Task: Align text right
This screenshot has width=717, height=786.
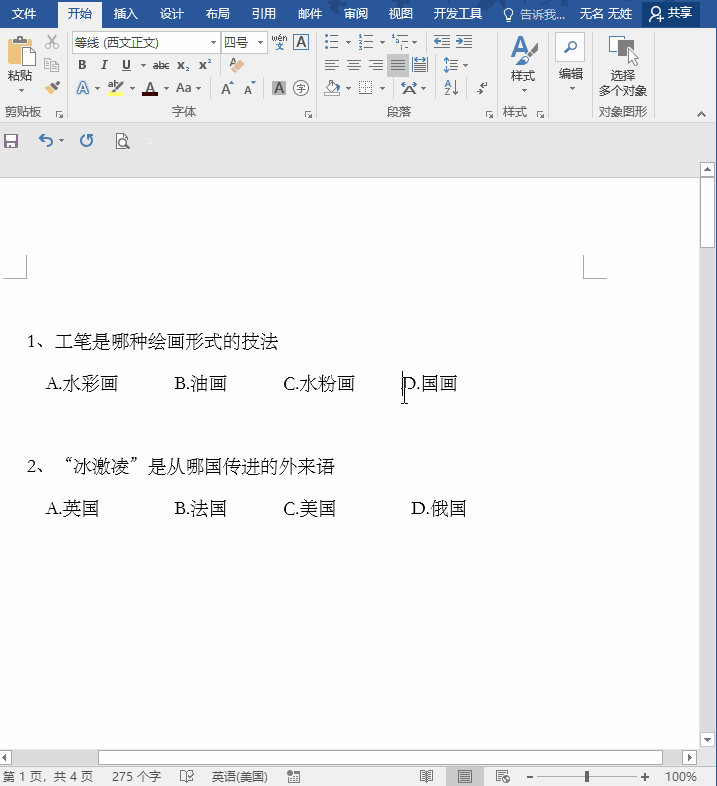Action: click(376, 65)
